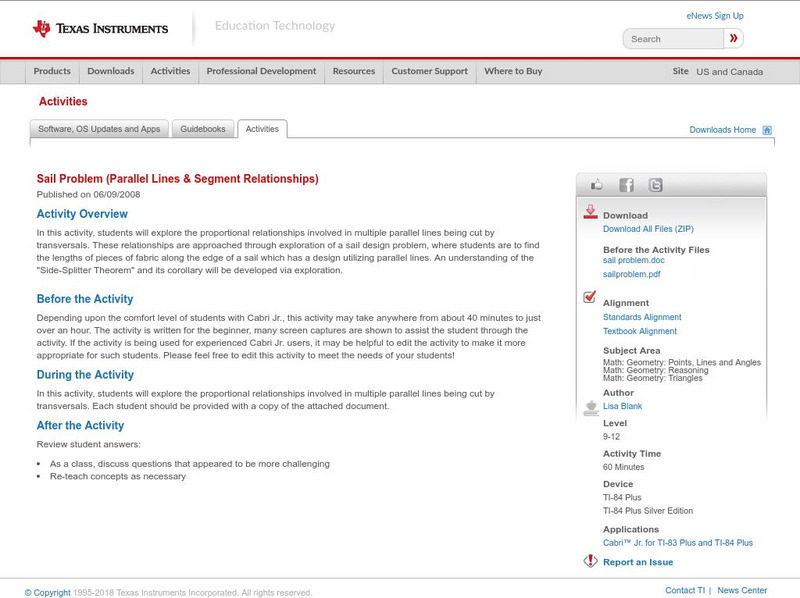Change site region US and Canada
This screenshot has width=800, height=598.
point(730,72)
